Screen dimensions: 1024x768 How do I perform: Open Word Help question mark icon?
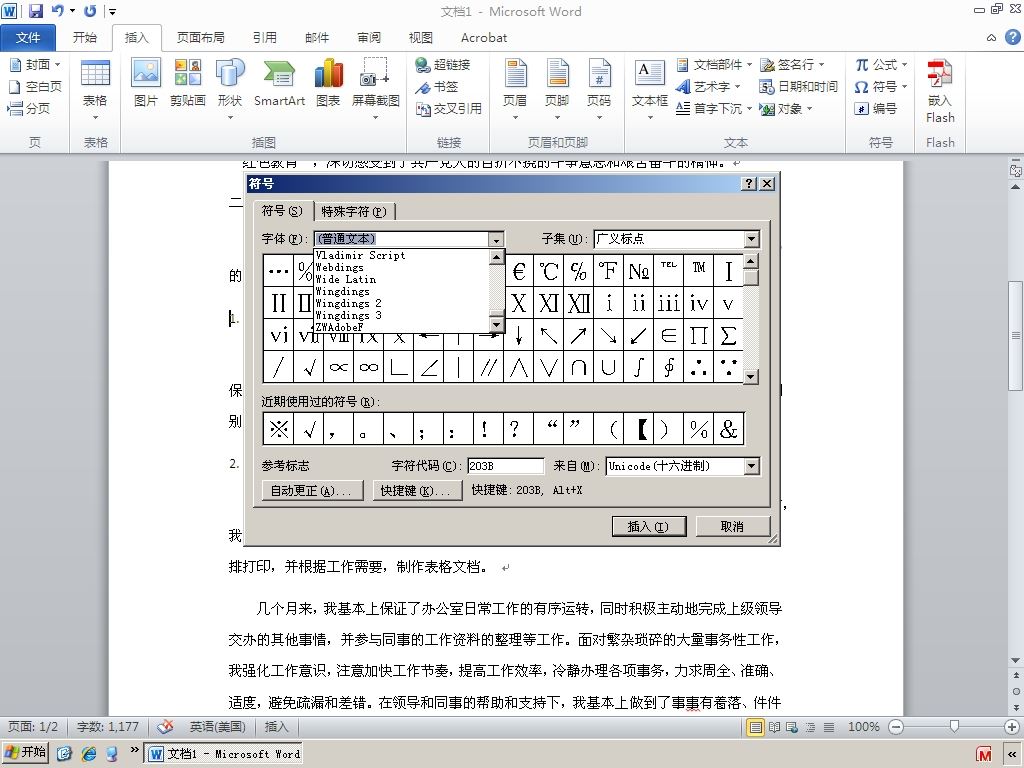(x=1012, y=37)
